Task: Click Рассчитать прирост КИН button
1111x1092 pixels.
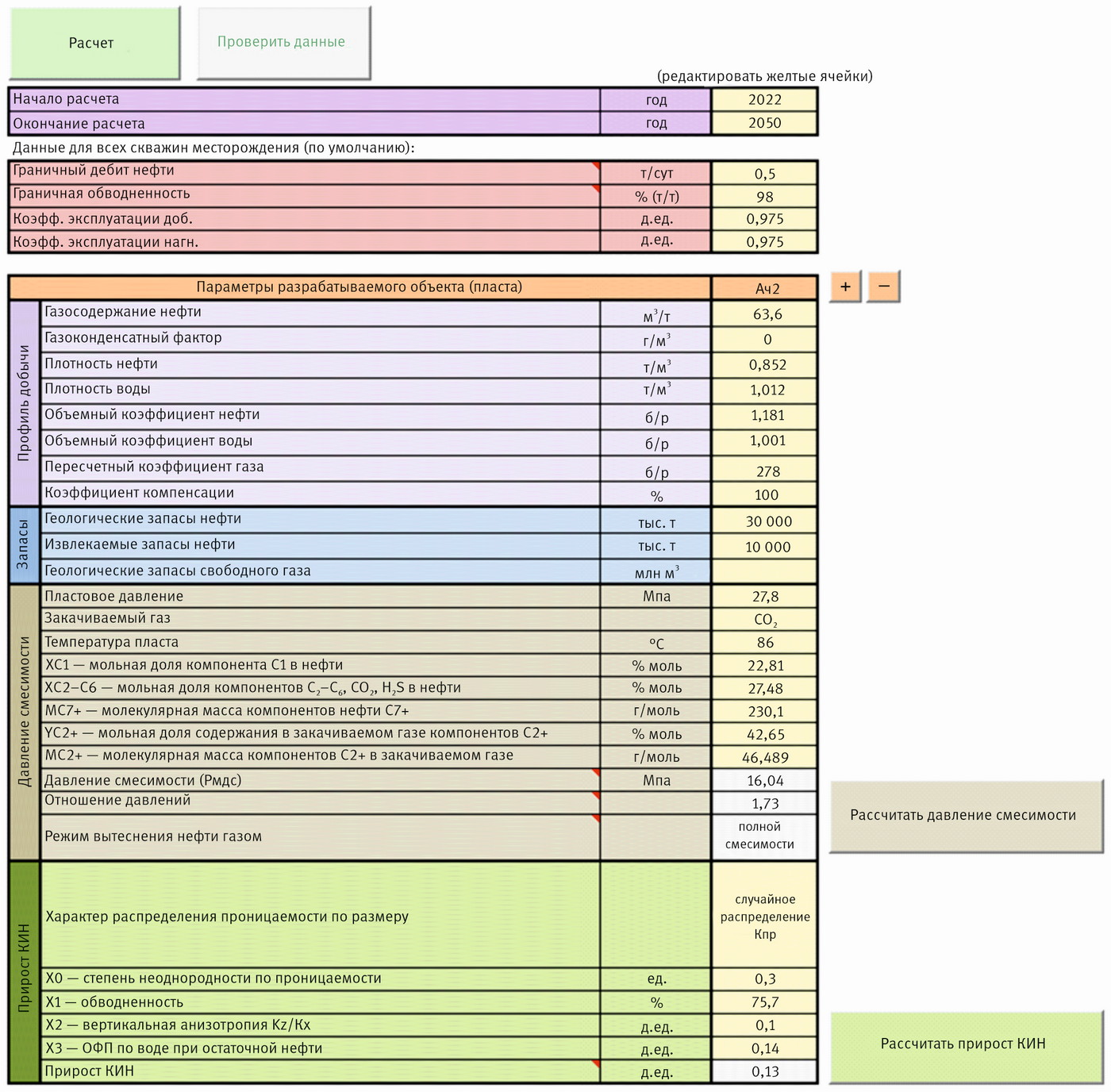Action: (x=966, y=1047)
